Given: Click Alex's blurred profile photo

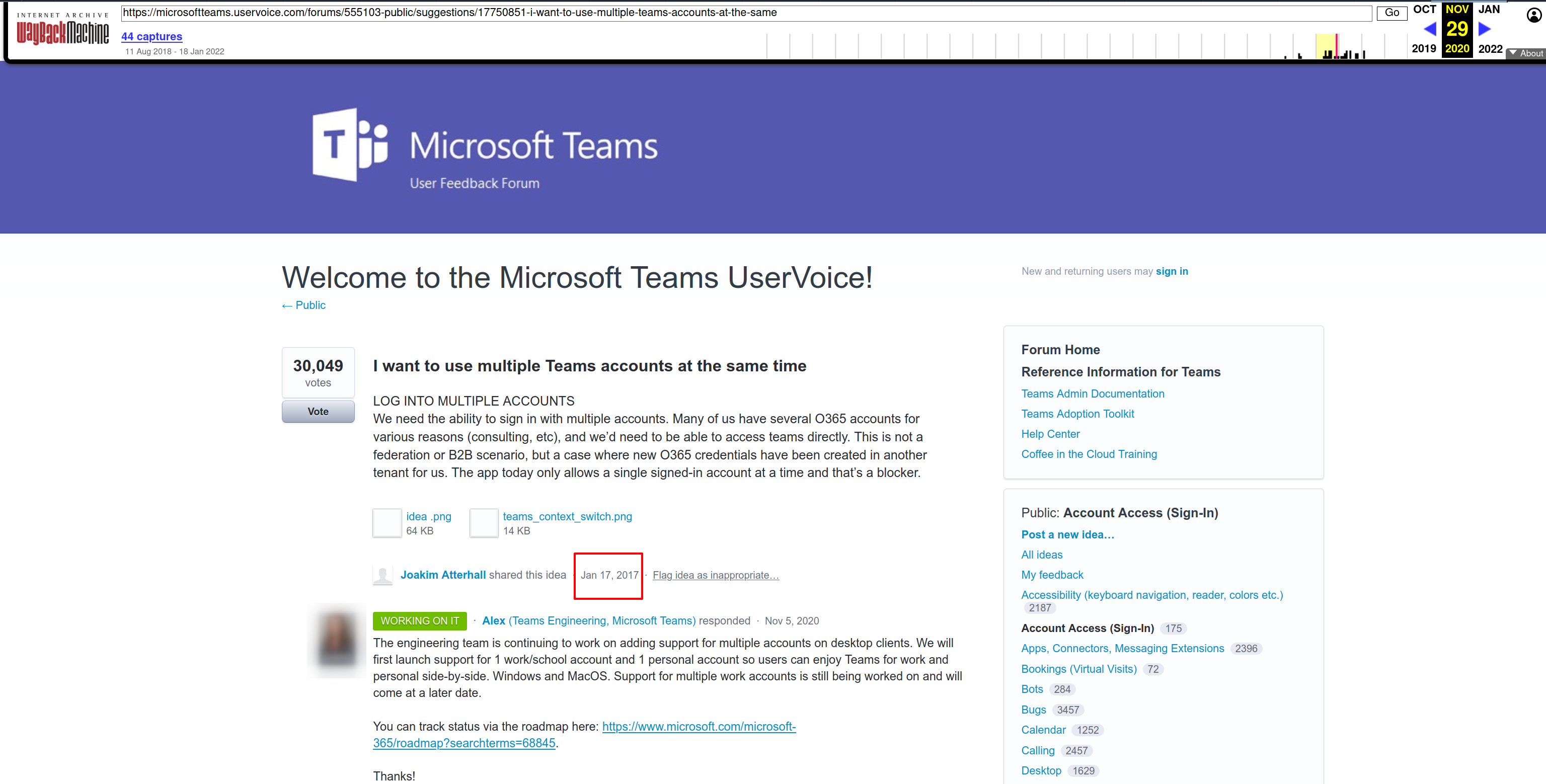Looking at the screenshot, I should pyautogui.click(x=337, y=641).
